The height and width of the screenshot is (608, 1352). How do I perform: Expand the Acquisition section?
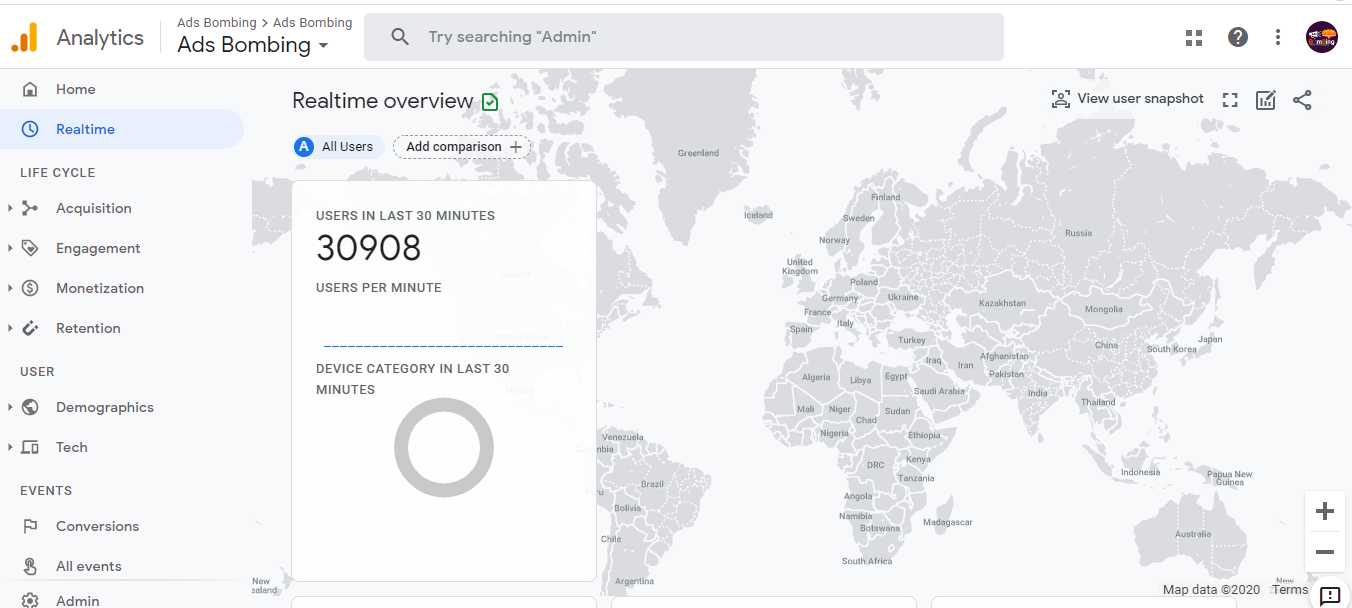click(95, 208)
